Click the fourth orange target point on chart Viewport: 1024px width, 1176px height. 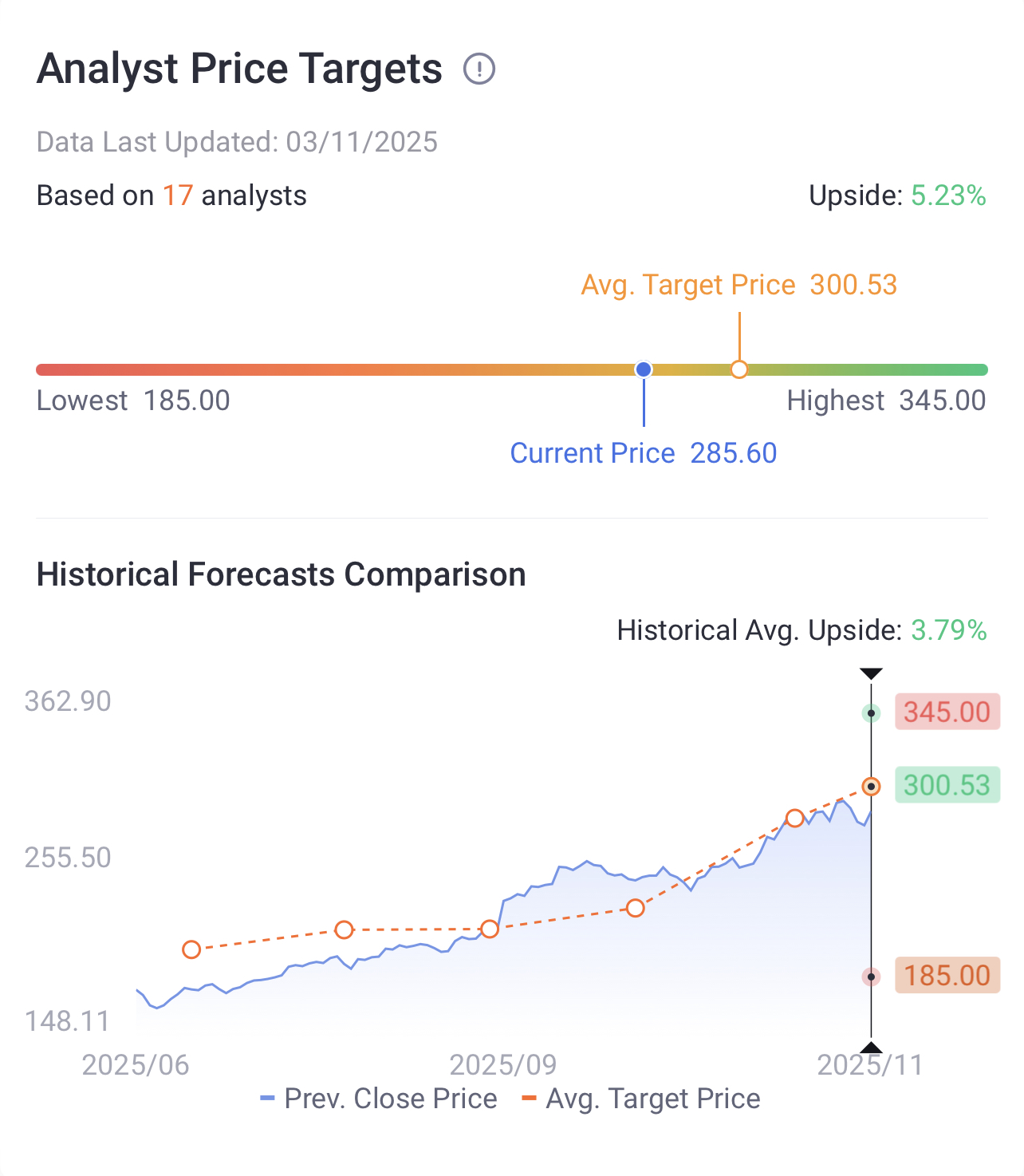(x=635, y=908)
